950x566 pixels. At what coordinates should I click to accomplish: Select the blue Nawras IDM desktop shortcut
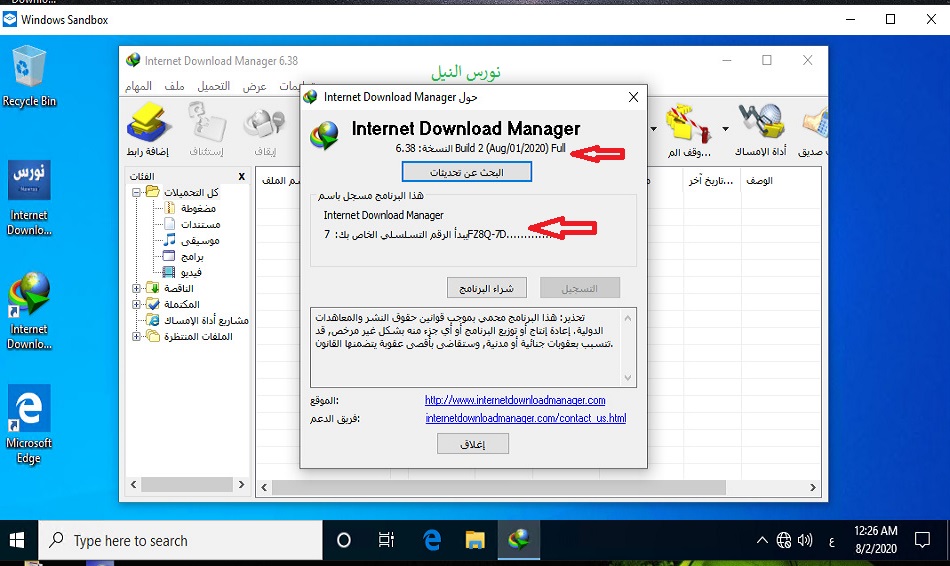click(x=29, y=195)
